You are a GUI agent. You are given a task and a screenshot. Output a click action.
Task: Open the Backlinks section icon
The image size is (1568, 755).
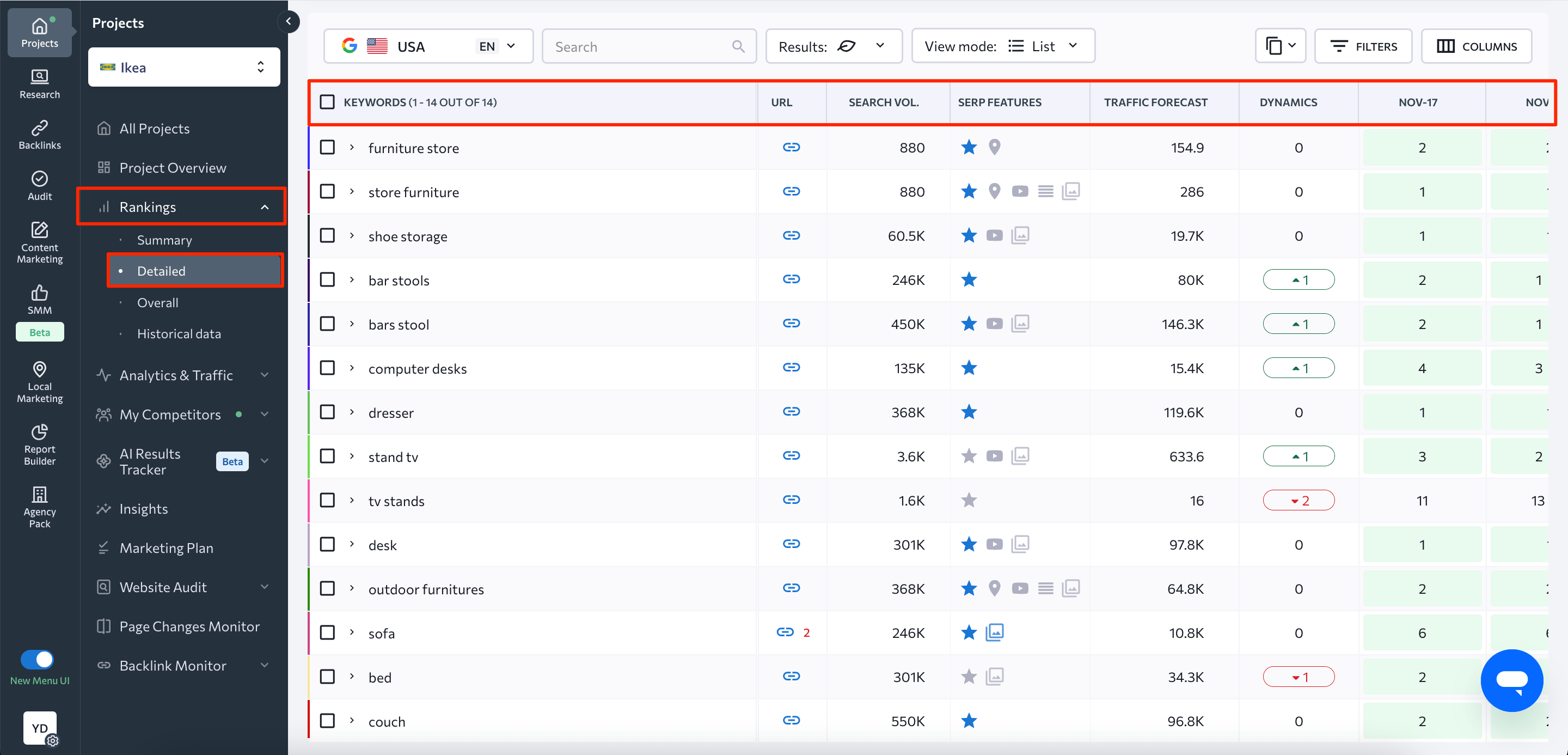[x=40, y=135]
